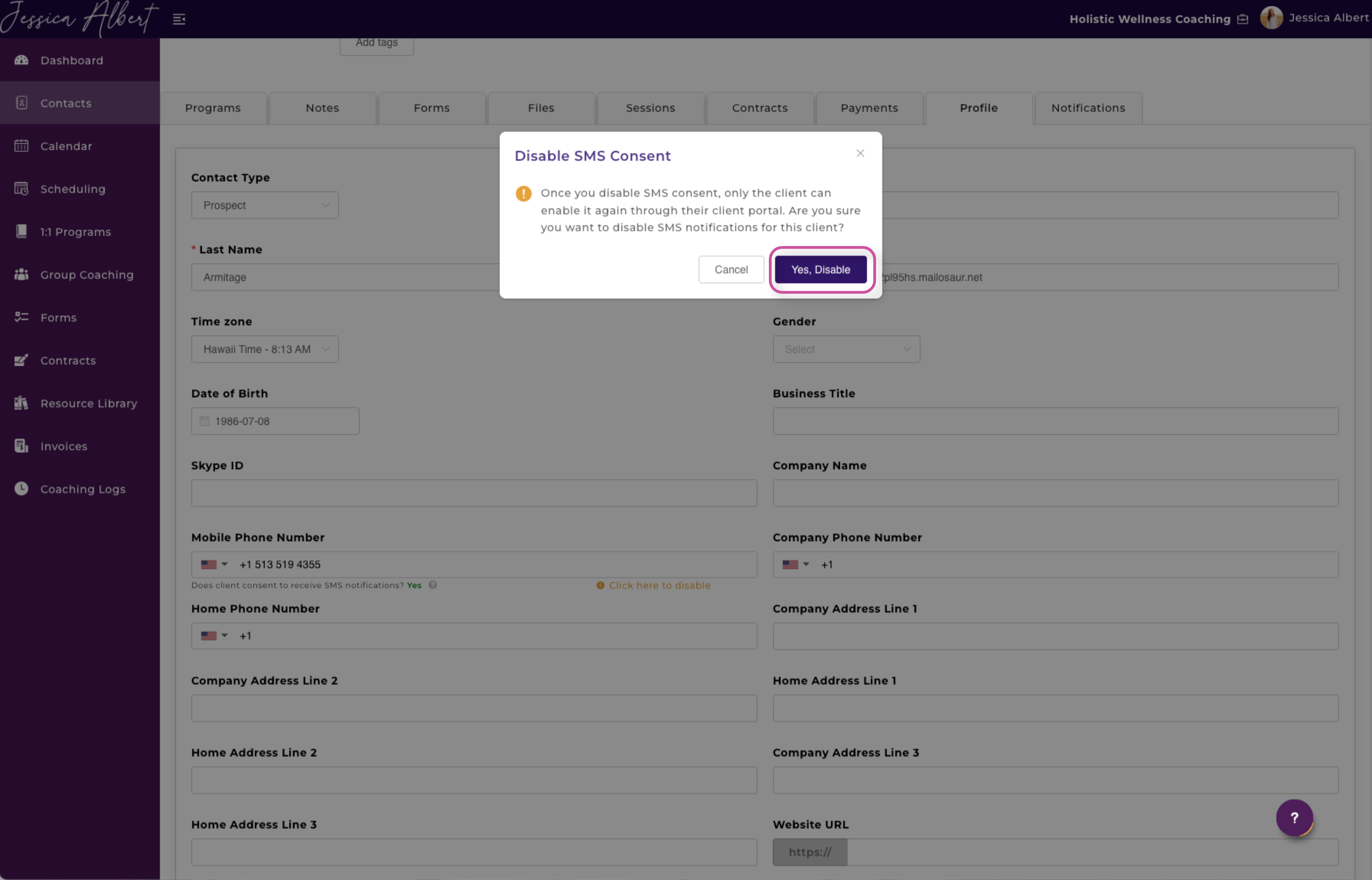Click SMS consent help tooltip icon
1372x880 pixels.
433,585
